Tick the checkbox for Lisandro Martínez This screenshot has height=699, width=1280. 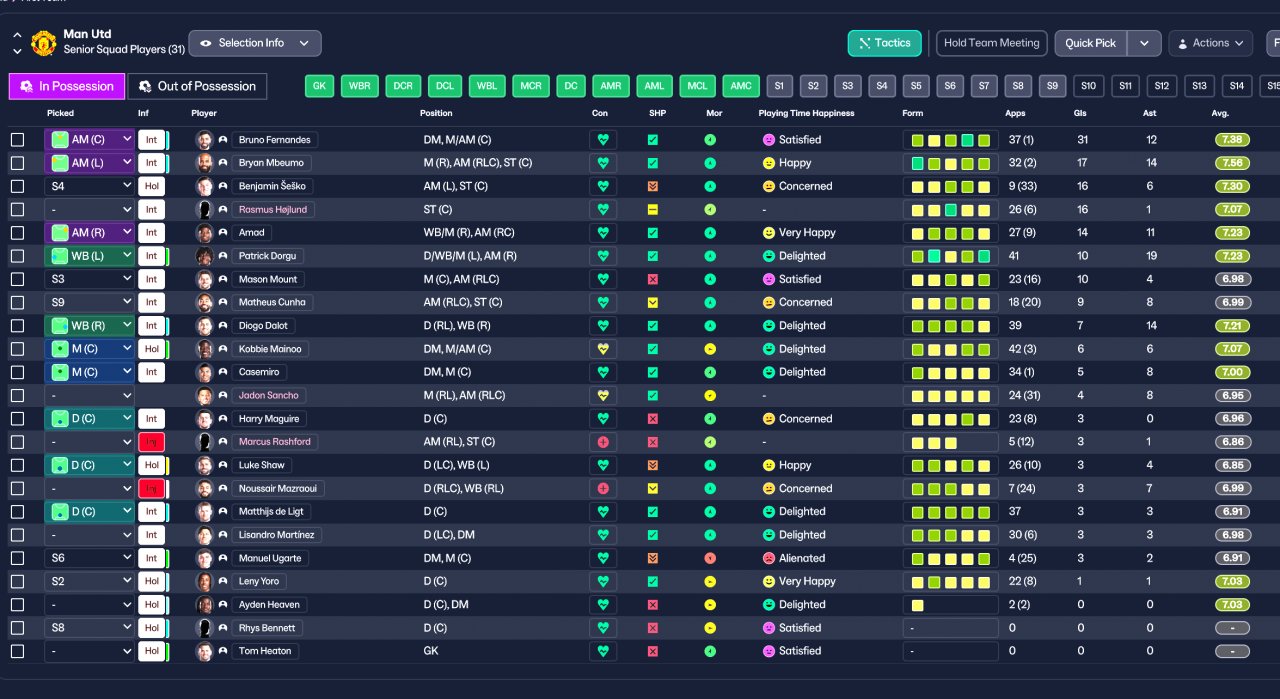click(17, 535)
